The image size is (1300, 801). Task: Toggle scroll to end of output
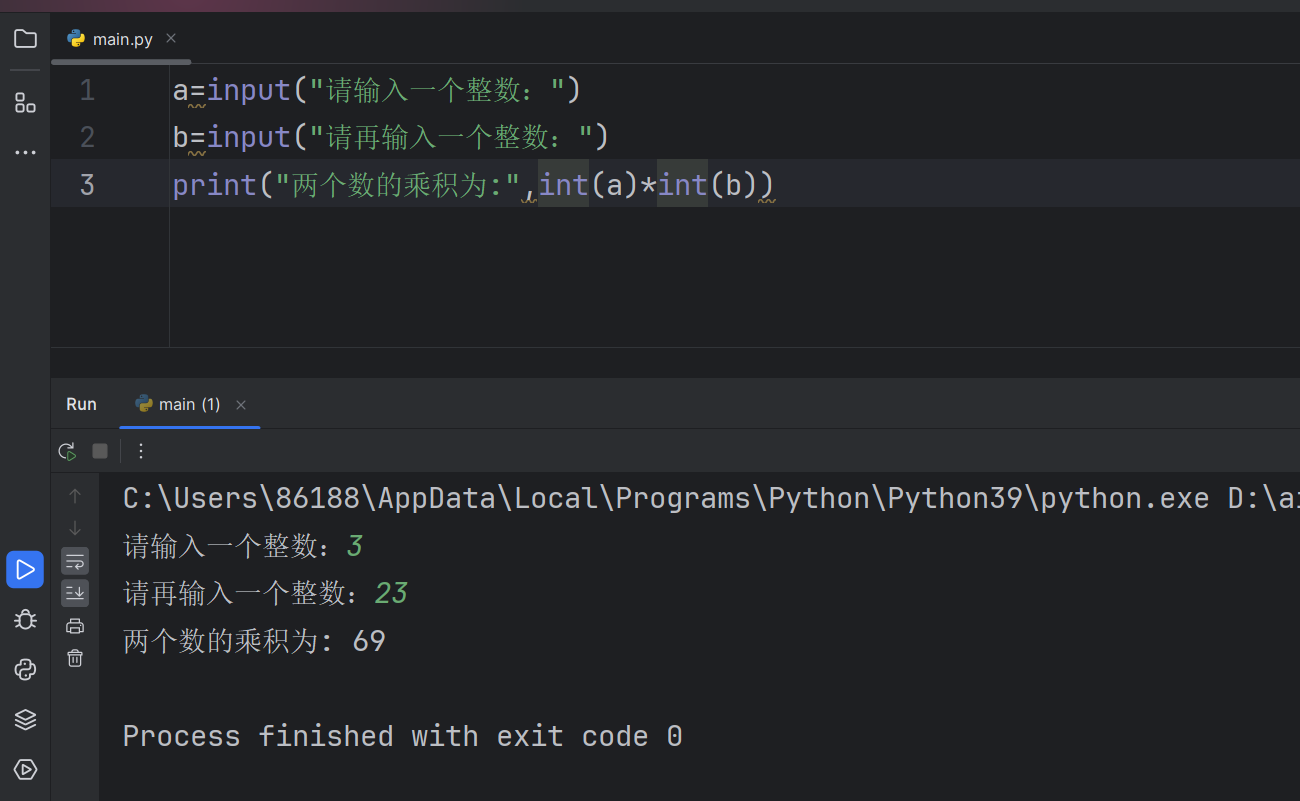[75, 593]
